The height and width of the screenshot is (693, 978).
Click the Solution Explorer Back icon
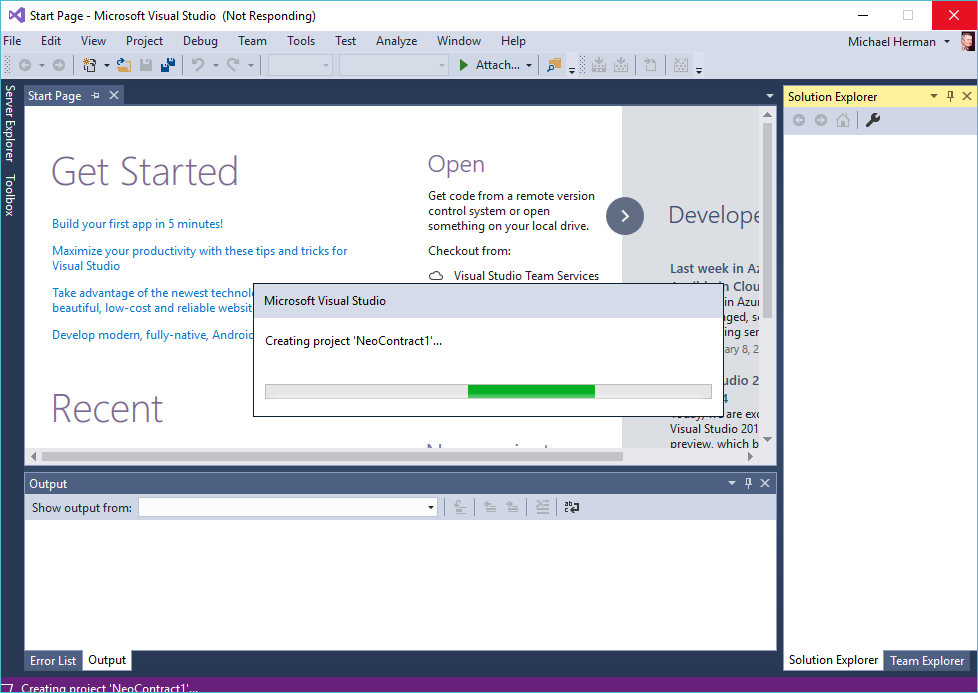[799, 120]
